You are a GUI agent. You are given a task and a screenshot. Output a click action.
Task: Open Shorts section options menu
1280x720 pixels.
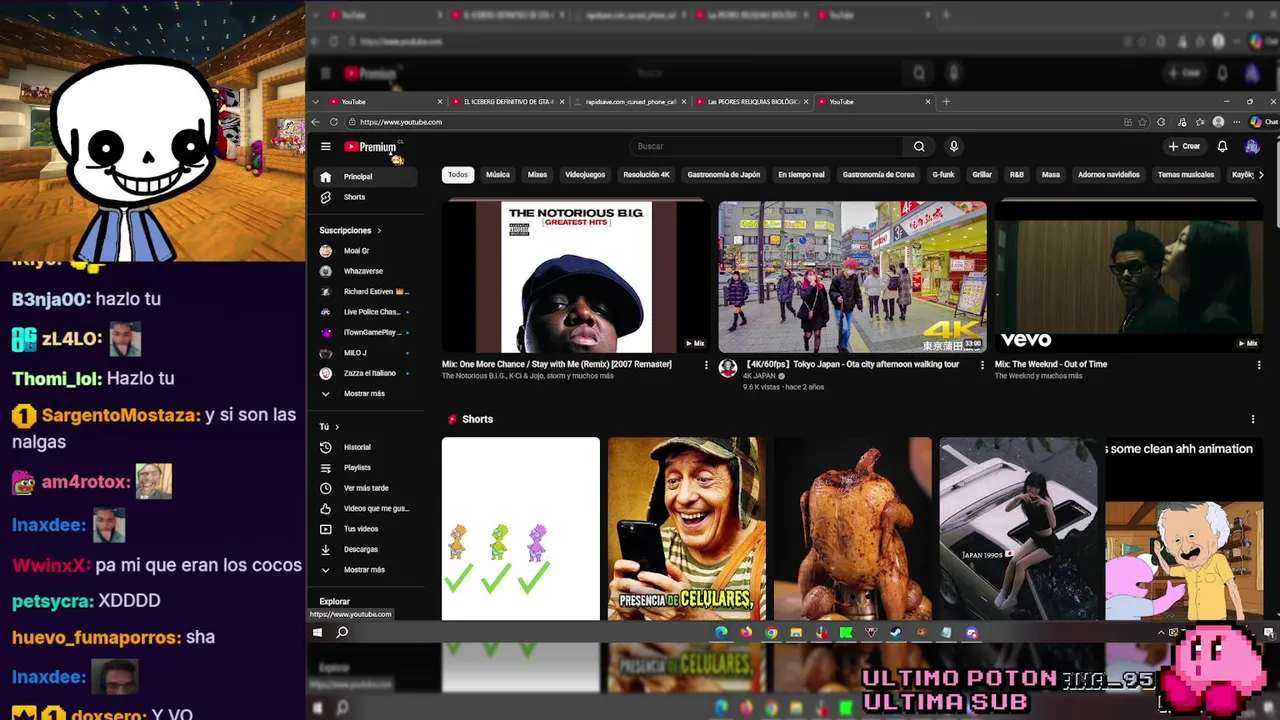click(x=1253, y=419)
